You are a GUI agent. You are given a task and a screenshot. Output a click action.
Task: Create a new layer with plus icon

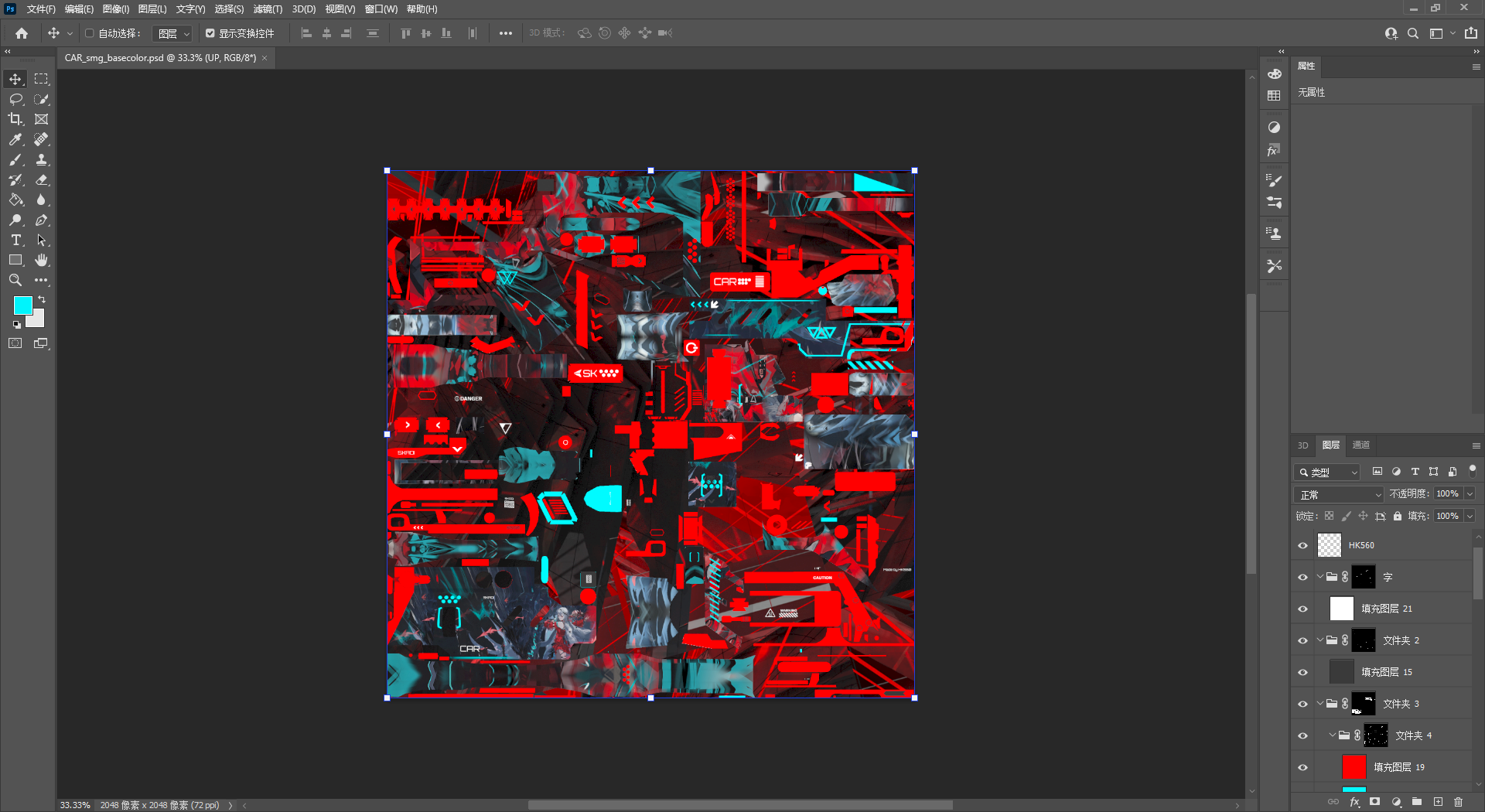coord(1438,802)
